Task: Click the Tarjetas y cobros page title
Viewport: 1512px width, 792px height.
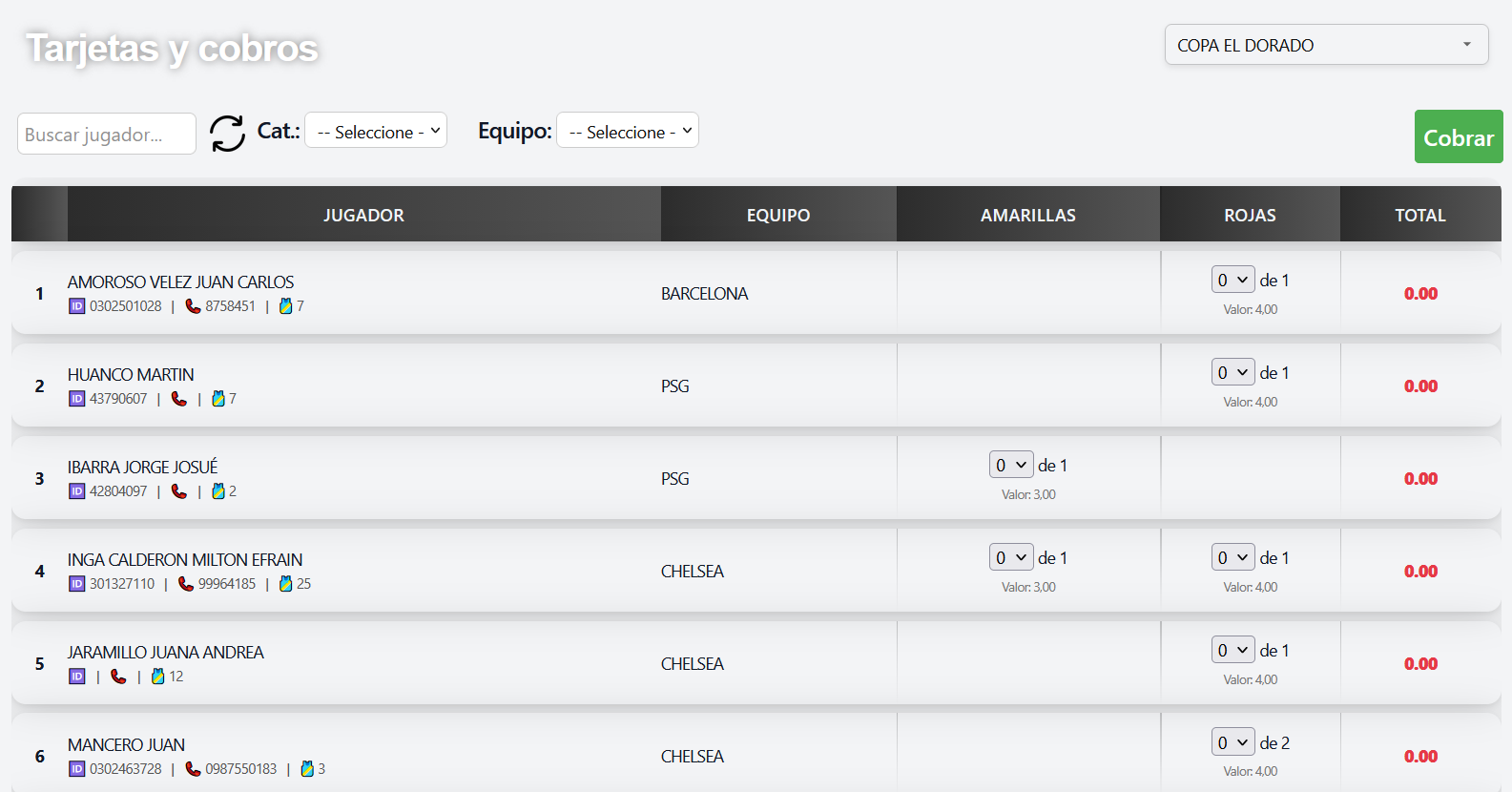Action: 172,49
